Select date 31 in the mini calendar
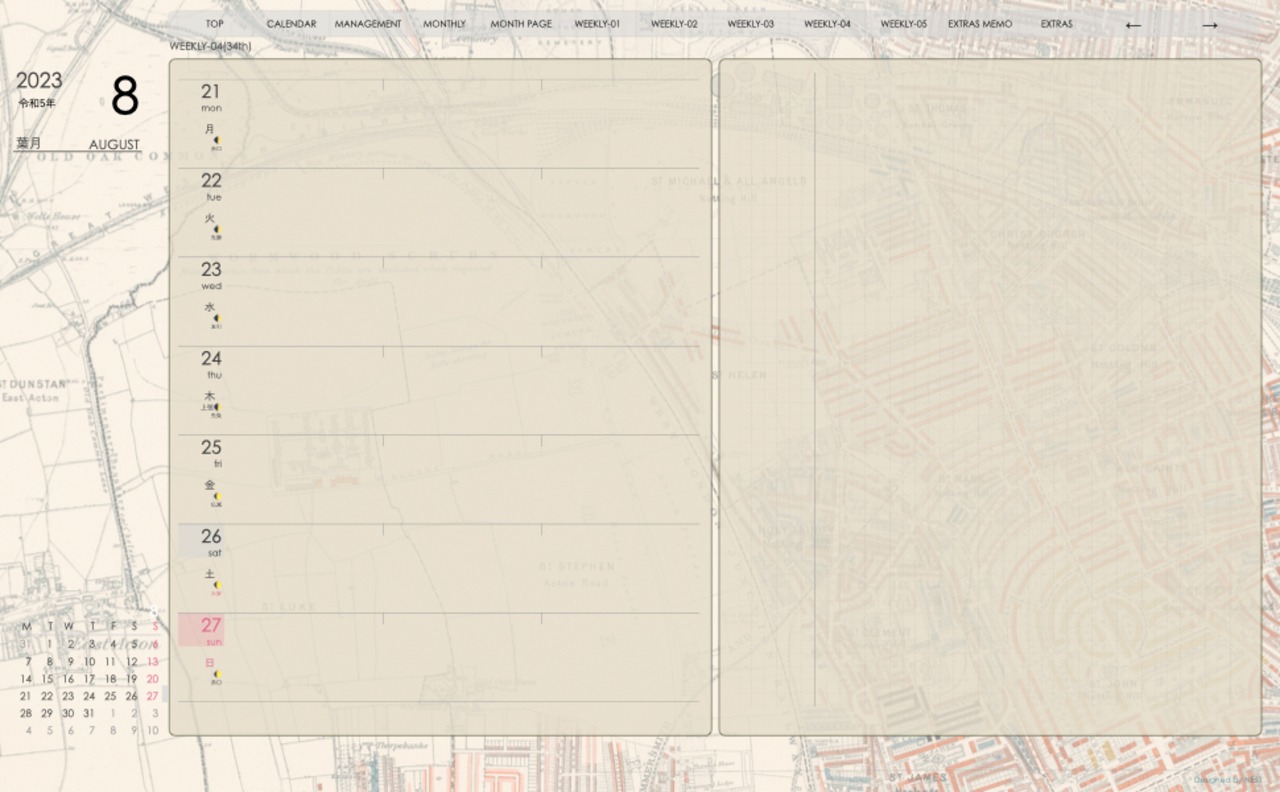The width and height of the screenshot is (1280, 792). [x=89, y=714]
